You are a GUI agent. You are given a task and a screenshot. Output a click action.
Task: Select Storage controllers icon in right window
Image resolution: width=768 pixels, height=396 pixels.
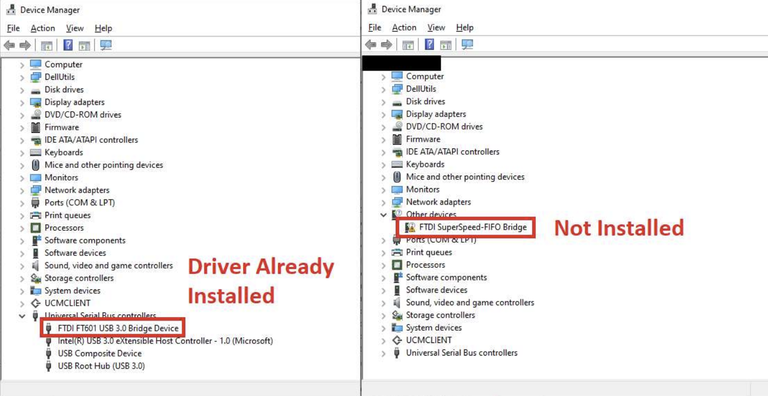tap(397, 315)
